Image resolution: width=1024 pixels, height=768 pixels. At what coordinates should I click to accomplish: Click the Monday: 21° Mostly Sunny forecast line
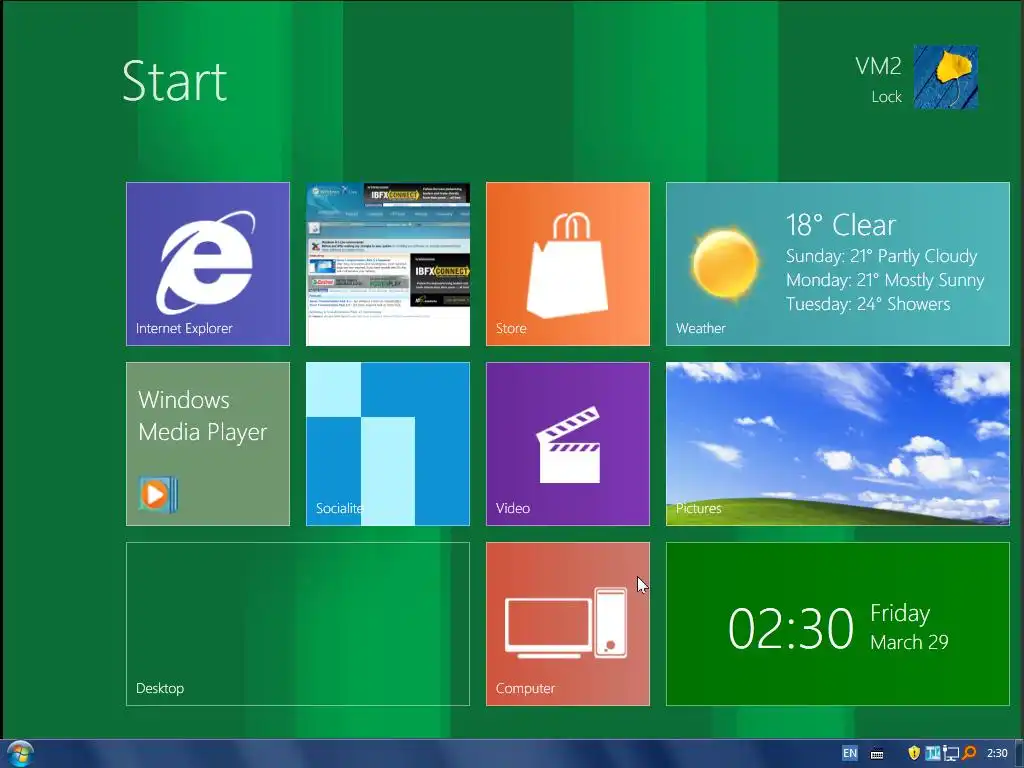885,280
